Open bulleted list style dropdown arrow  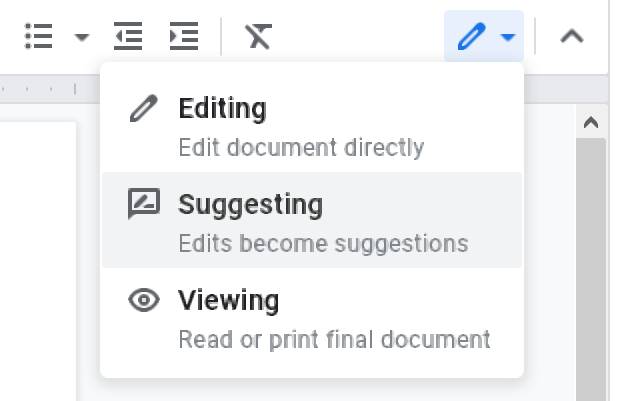click(x=82, y=38)
